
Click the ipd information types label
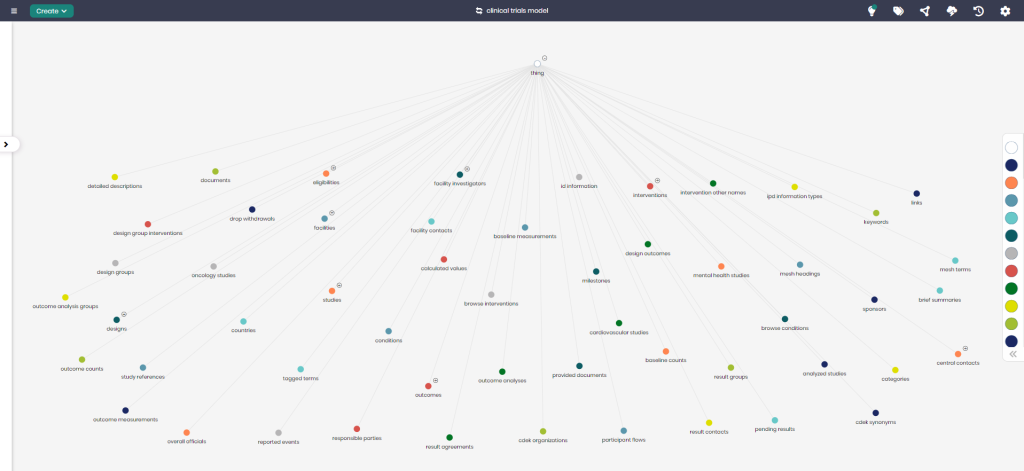[x=794, y=196]
